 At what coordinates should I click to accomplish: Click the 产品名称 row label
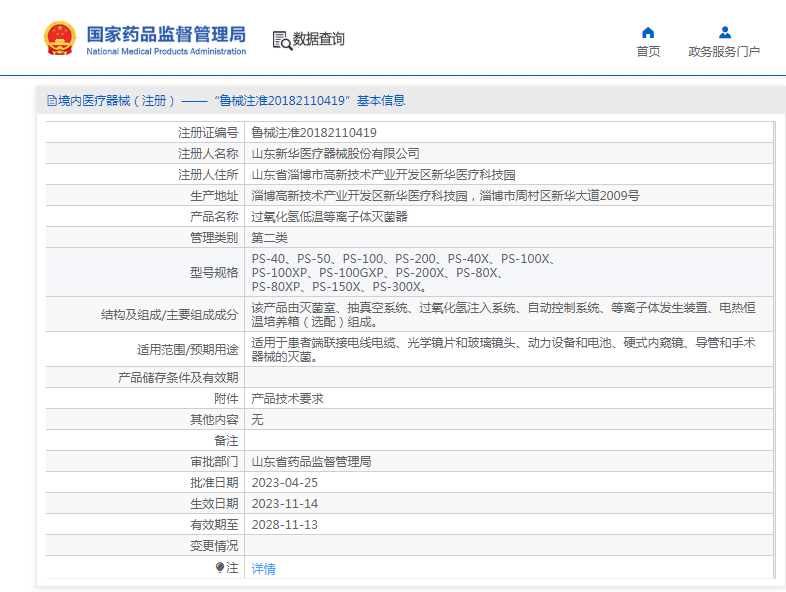214,217
